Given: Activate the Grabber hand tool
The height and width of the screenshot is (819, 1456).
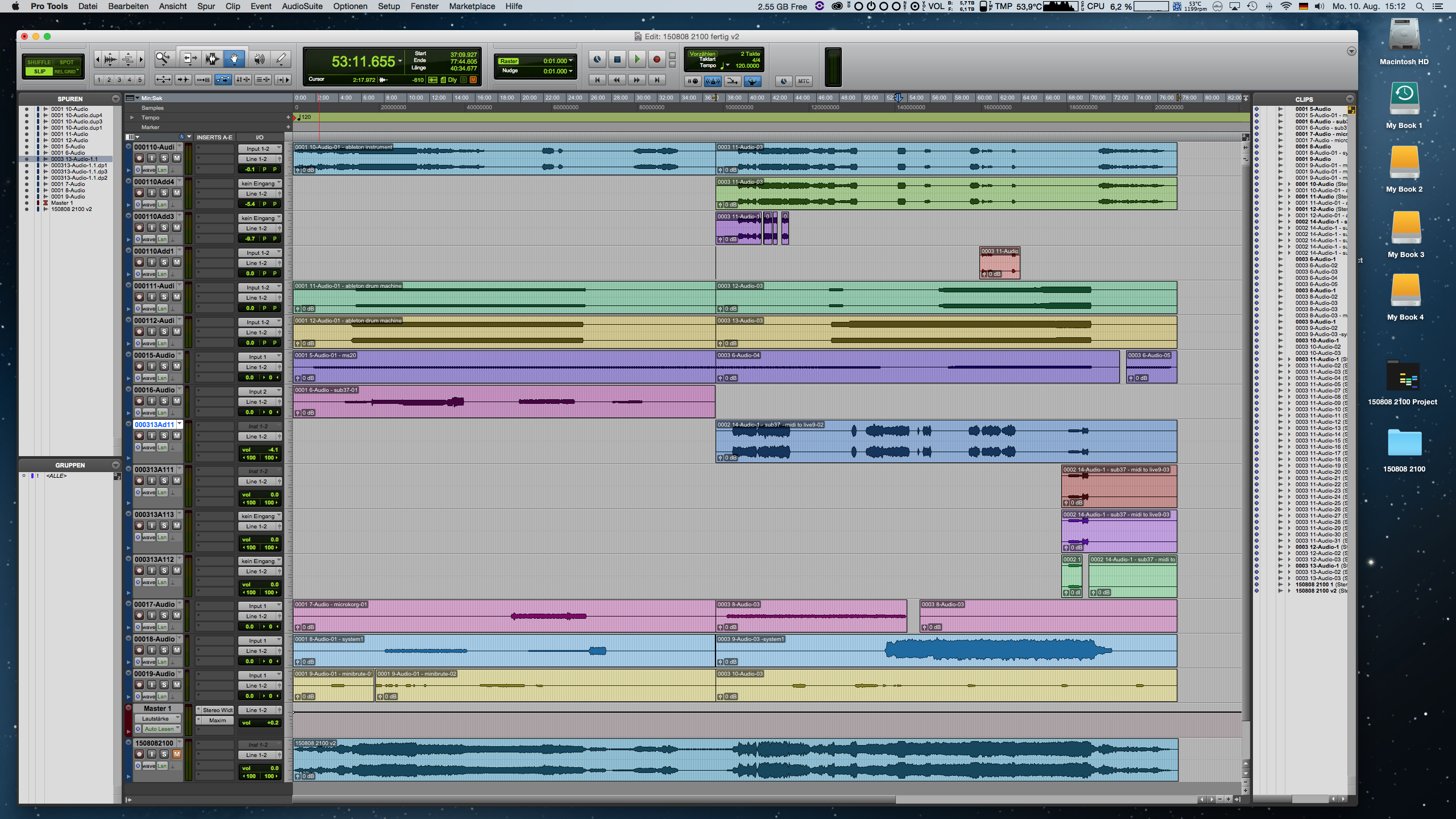Looking at the screenshot, I should point(234,59).
